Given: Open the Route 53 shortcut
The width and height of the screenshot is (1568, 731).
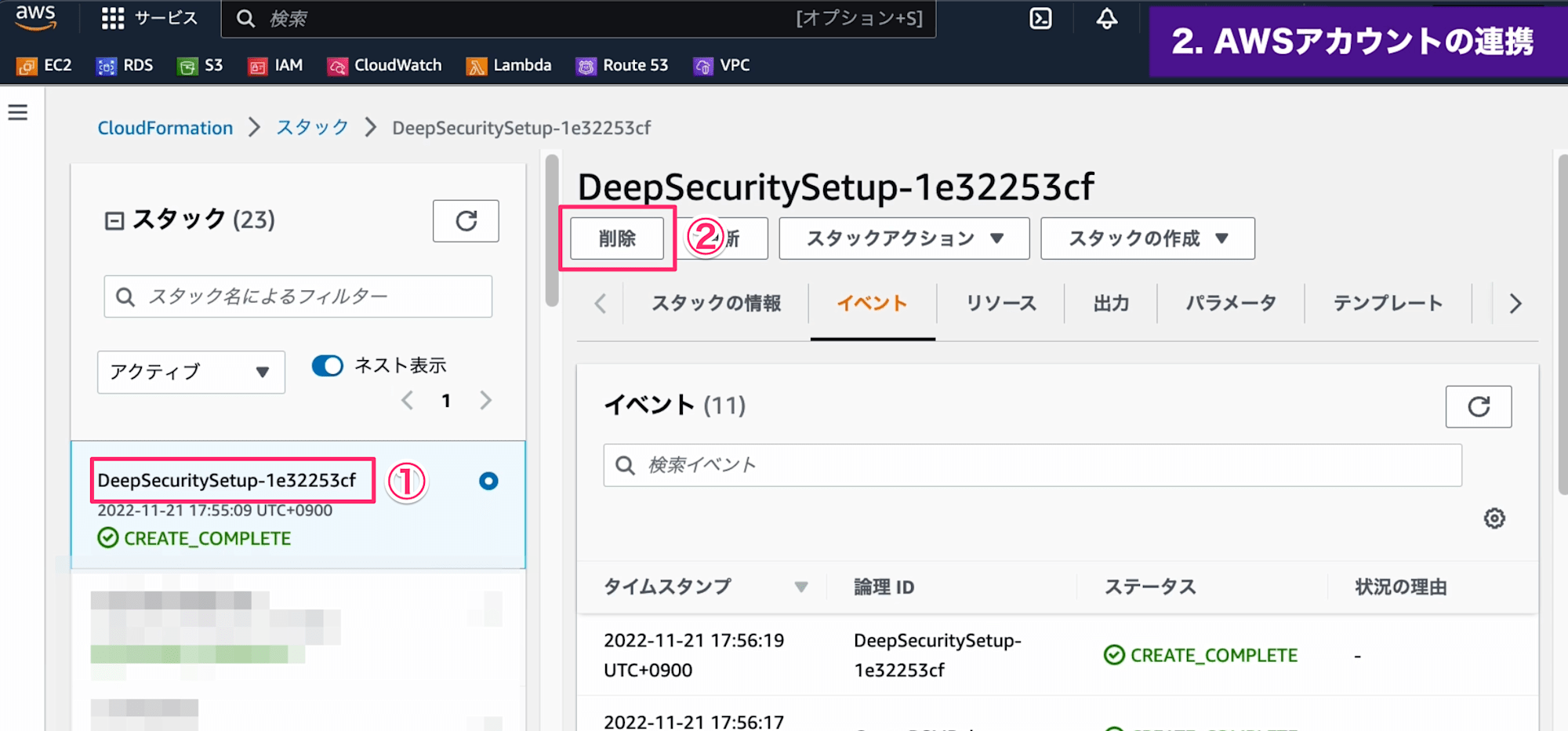Looking at the screenshot, I should 622,66.
